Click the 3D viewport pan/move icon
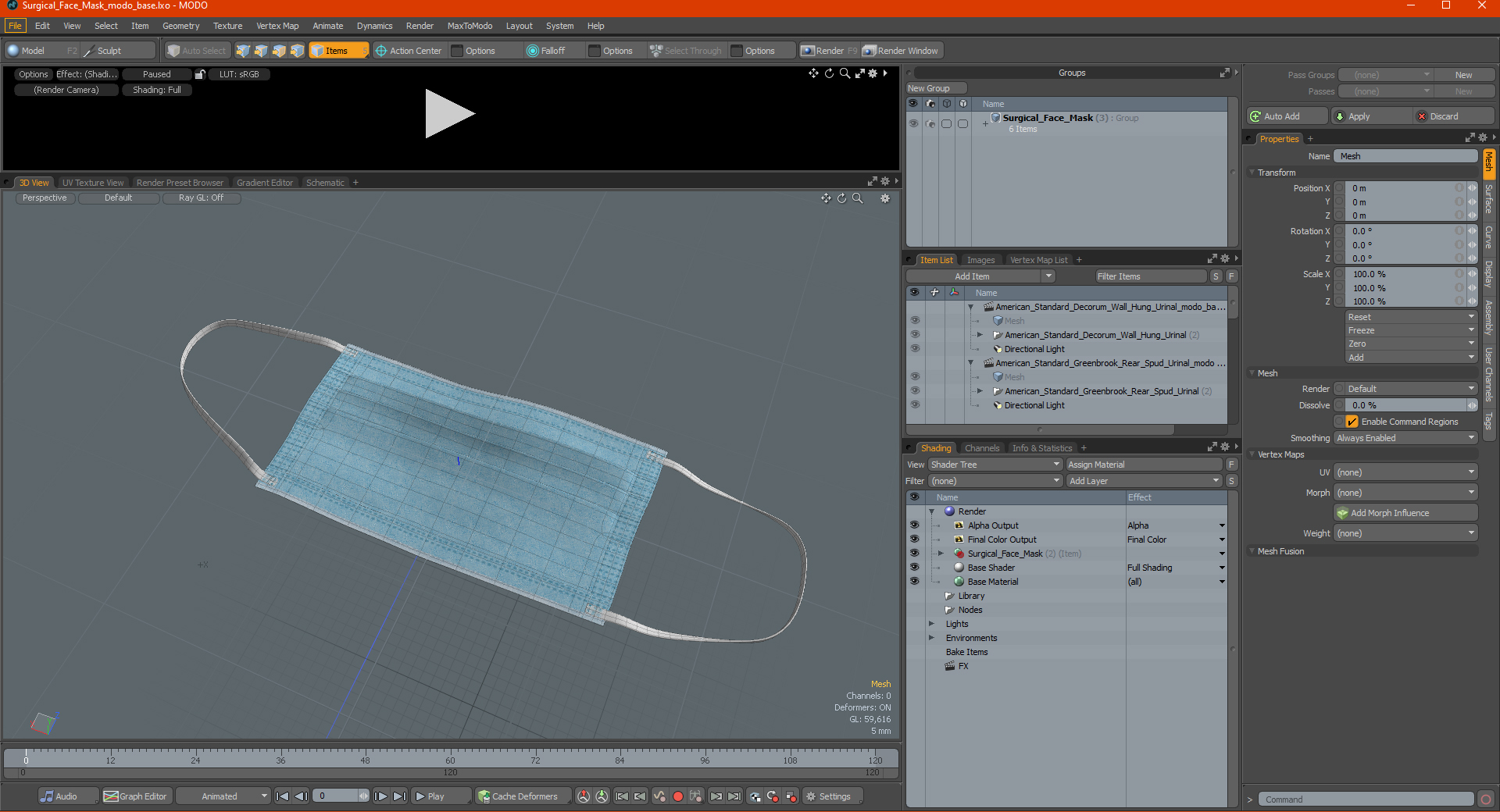 pyautogui.click(x=826, y=198)
